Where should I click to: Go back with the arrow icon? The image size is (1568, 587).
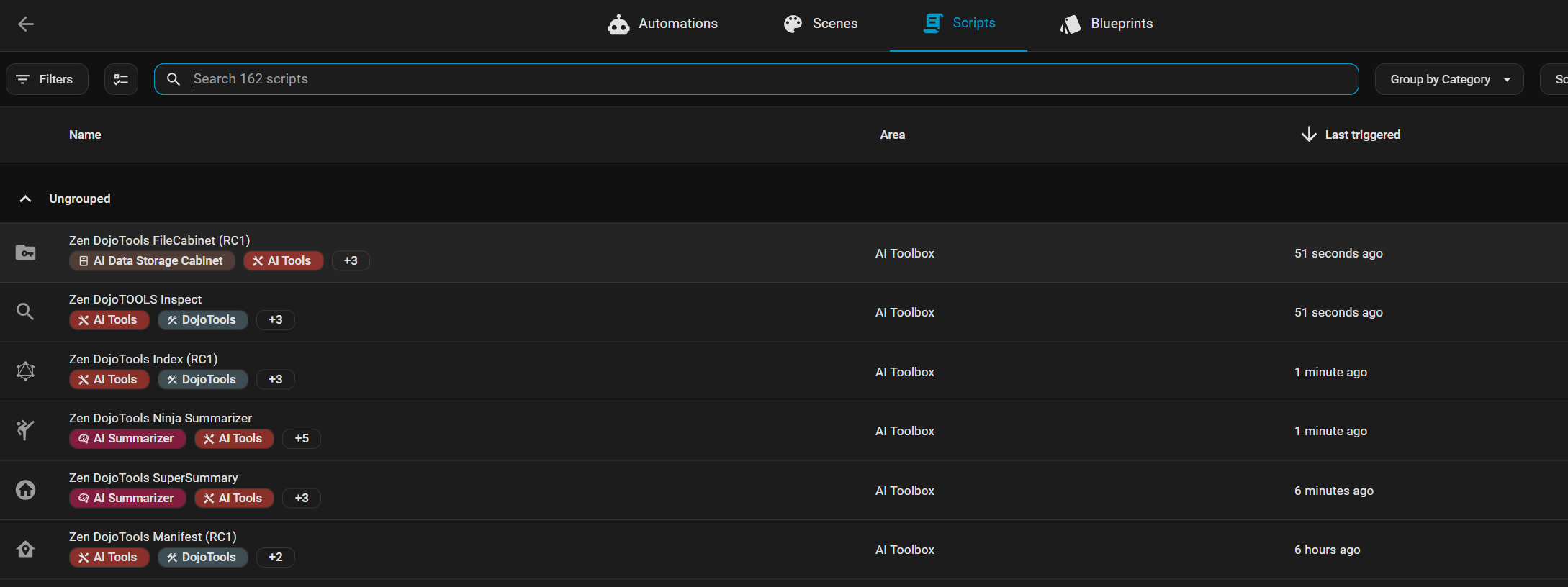(x=26, y=24)
